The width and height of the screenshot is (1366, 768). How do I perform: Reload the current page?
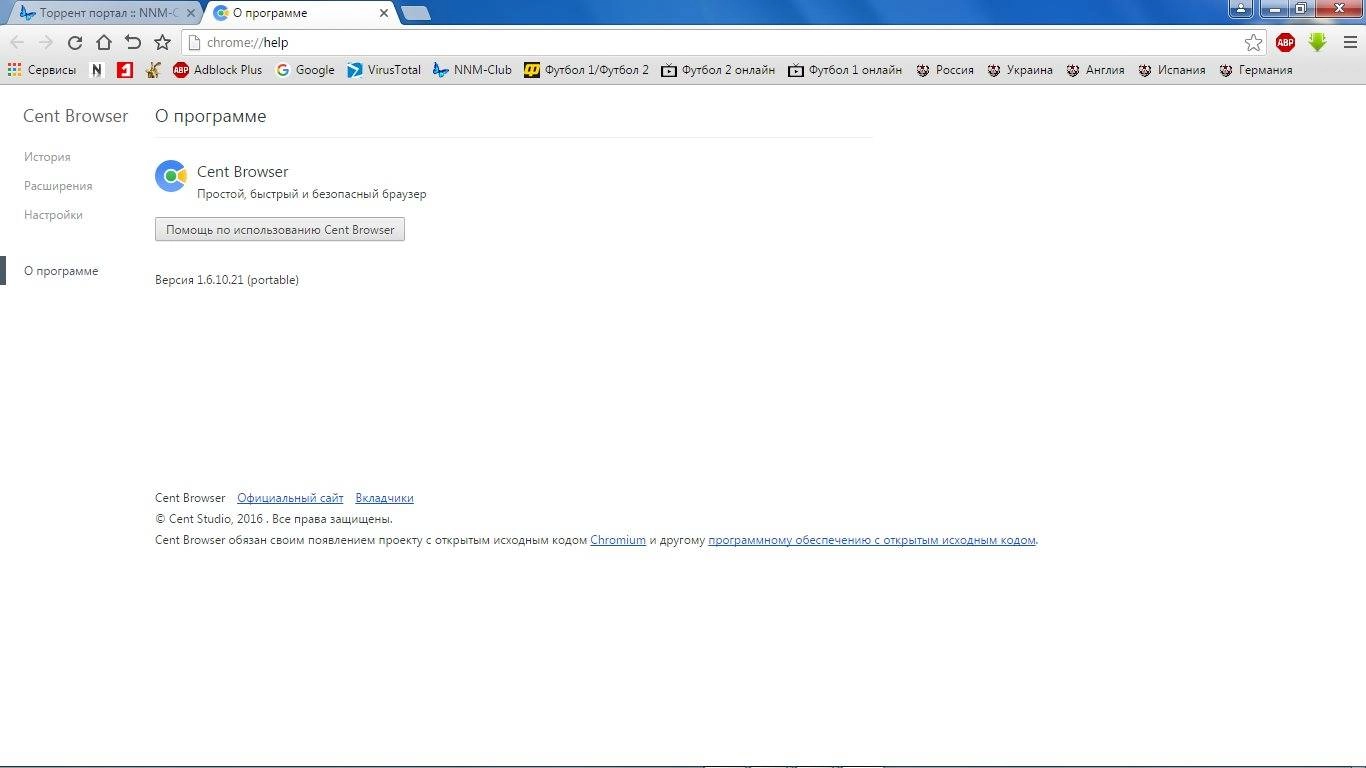(74, 42)
